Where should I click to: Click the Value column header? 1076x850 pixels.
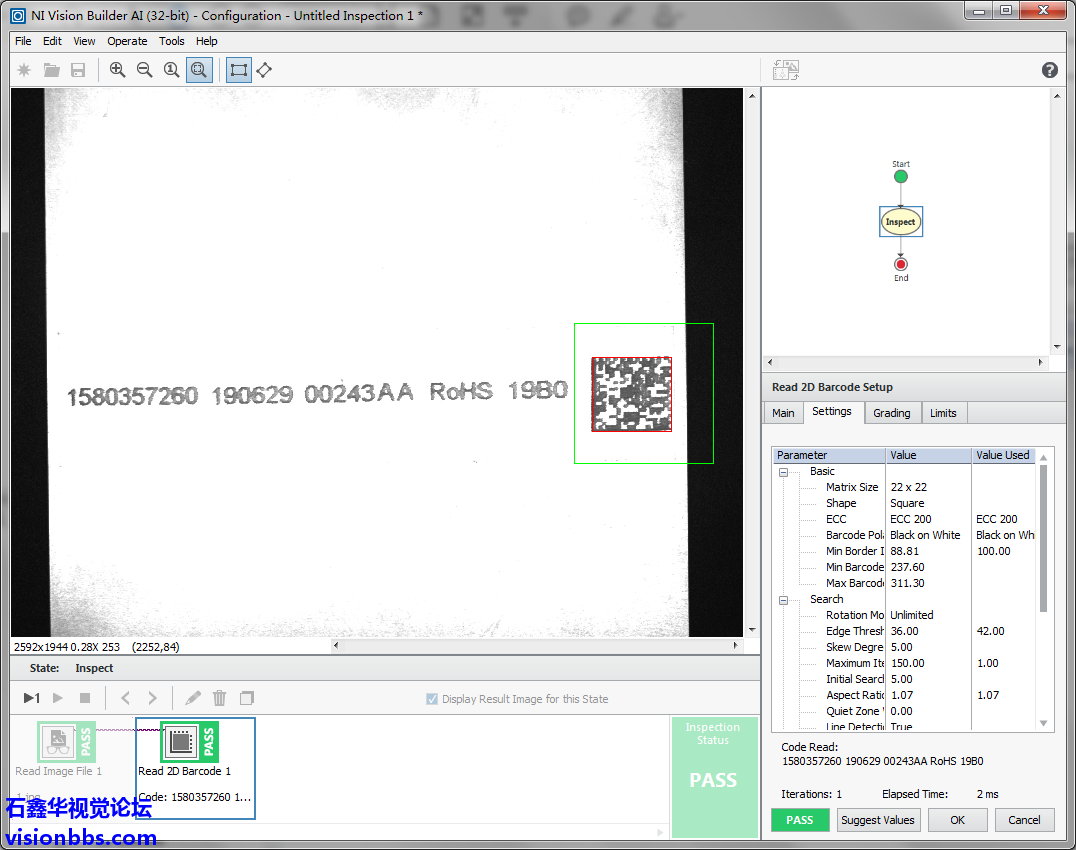928,455
